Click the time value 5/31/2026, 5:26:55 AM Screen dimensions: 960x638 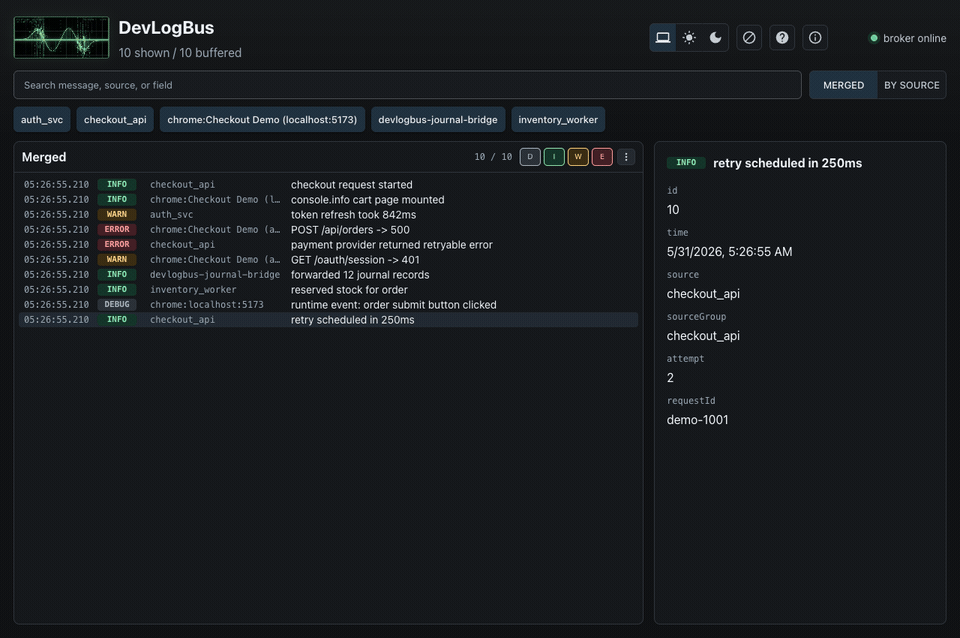[729, 252]
